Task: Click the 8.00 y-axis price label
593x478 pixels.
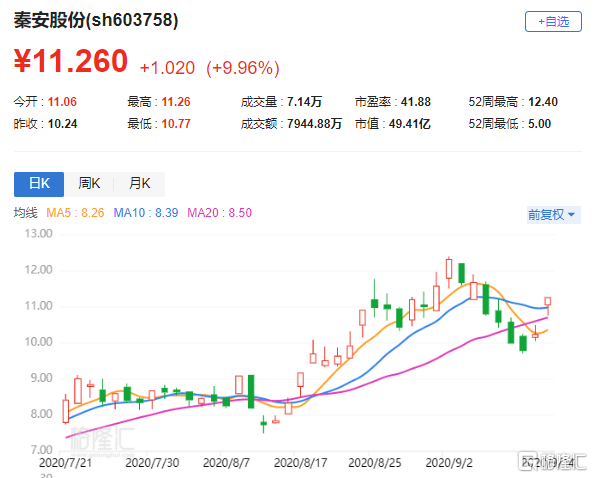Action: 41,414
